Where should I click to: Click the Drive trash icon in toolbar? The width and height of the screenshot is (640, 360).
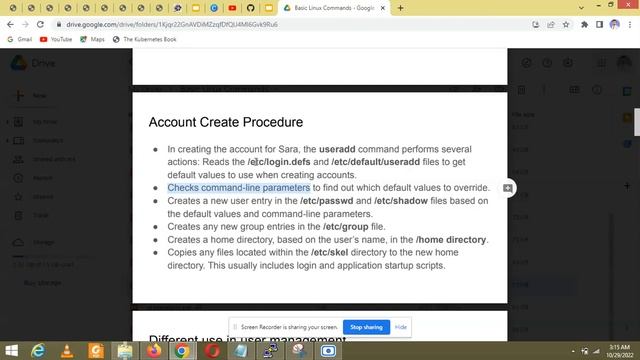click(522, 90)
